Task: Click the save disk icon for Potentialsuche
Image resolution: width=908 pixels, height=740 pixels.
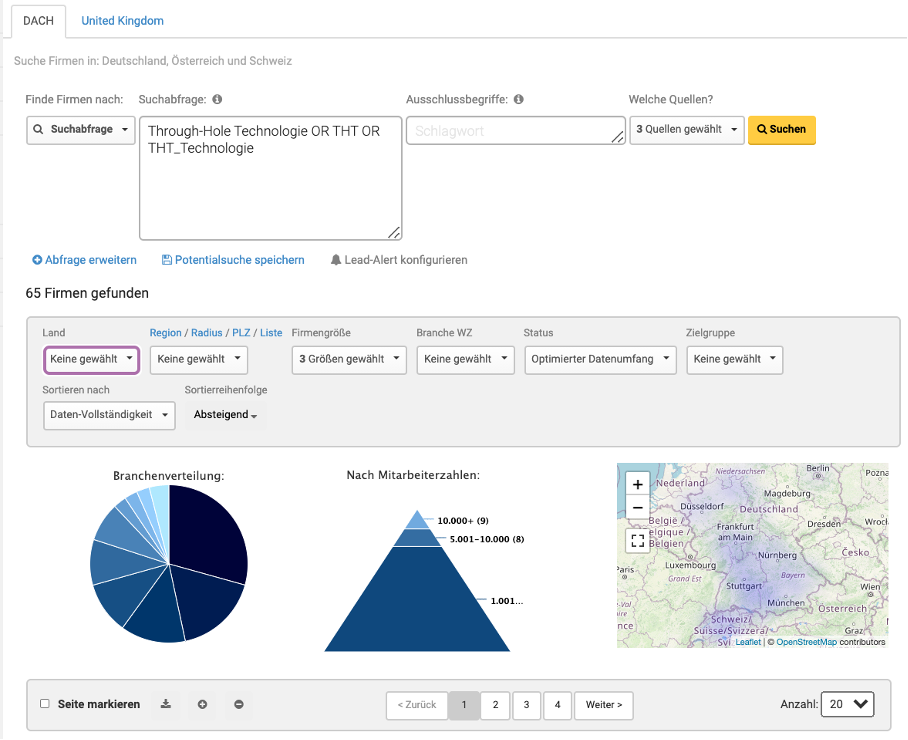Action: (167, 260)
